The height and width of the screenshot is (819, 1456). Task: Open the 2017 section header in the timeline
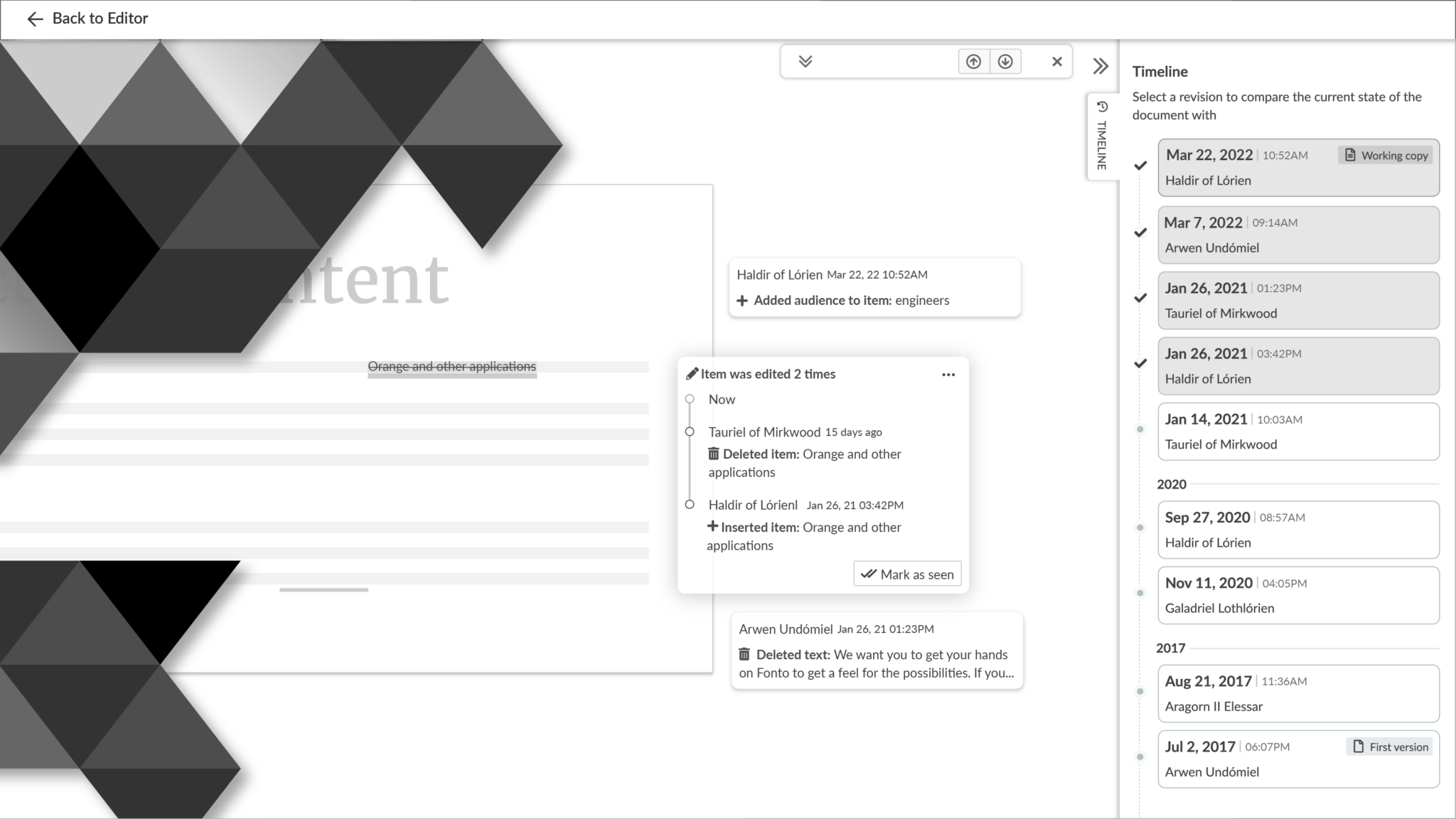click(1171, 648)
